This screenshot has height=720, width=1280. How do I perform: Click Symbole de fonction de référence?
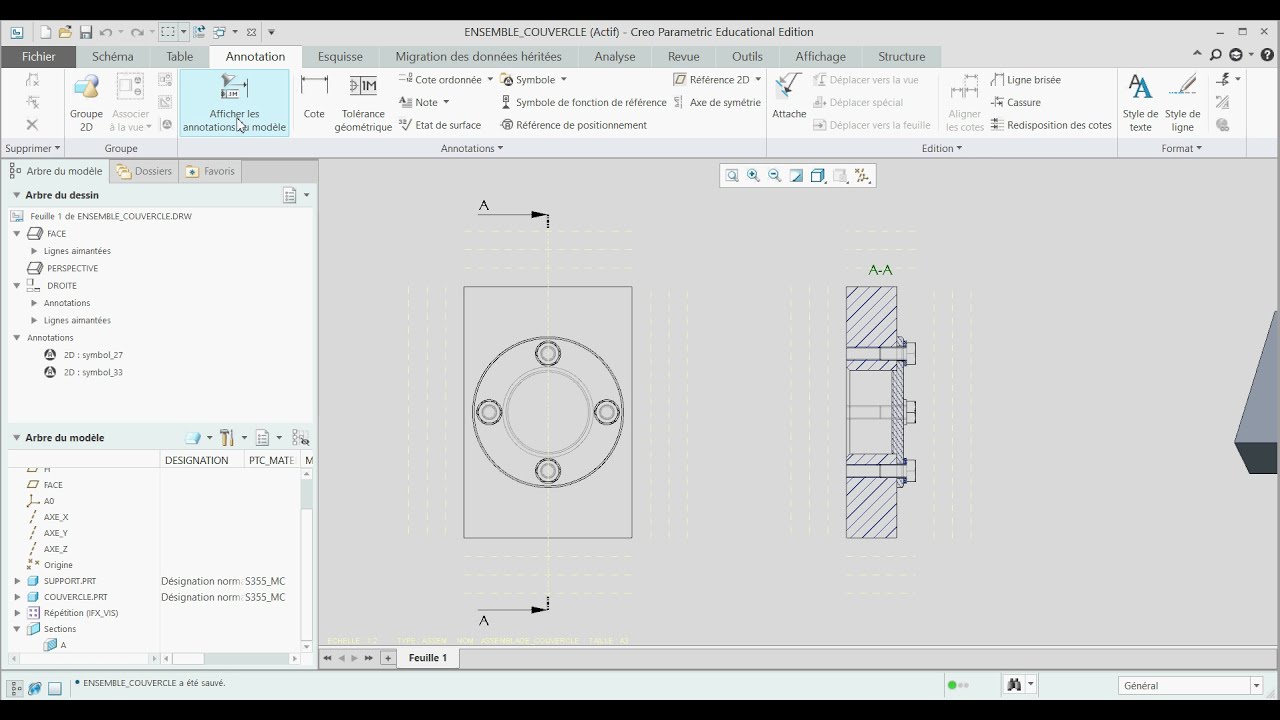tap(583, 102)
